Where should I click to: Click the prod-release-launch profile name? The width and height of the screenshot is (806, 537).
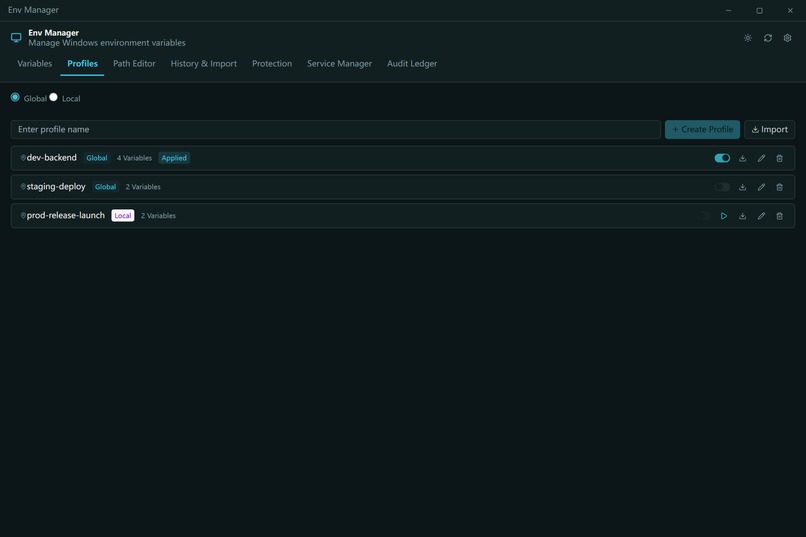[65, 215]
